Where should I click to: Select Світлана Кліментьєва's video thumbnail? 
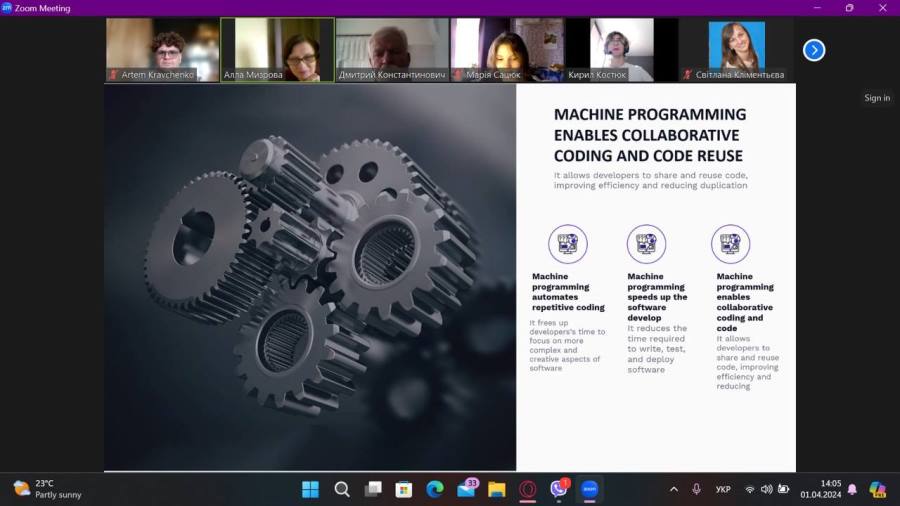[x=737, y=50]
